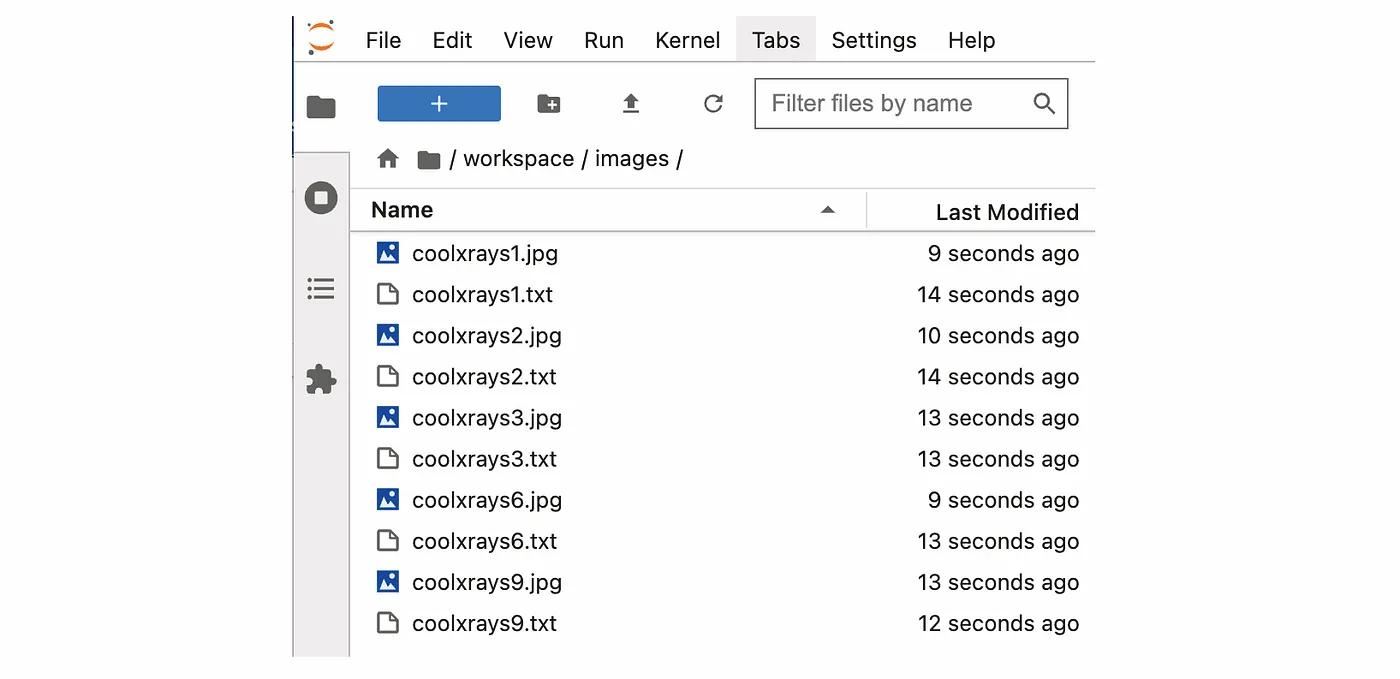Viewport: 1400px width, 679px height.
Task: Go to the home directory icon
Action: [x=388, y=159]
